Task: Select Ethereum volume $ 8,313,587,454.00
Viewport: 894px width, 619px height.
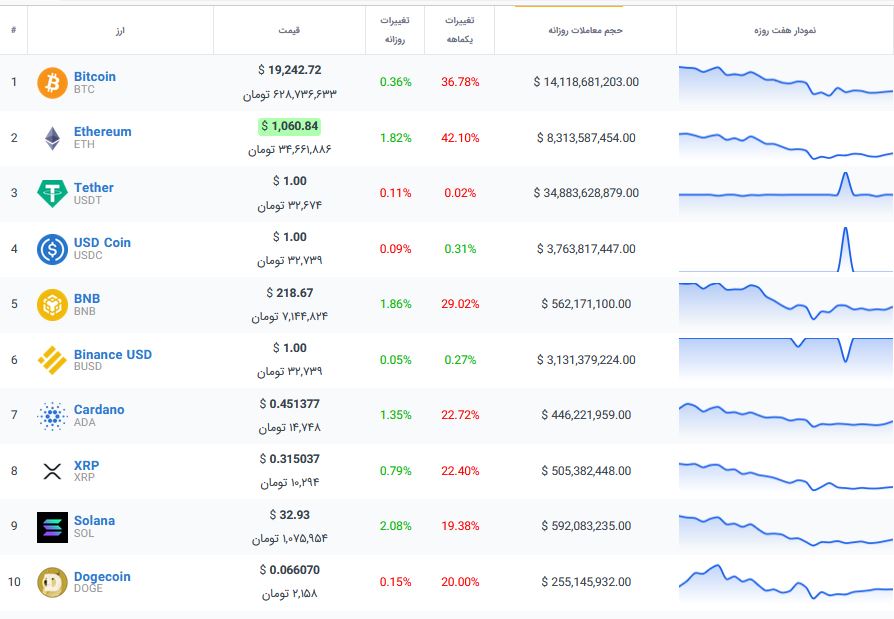Action: pyautogui.click(x=586, y=138)
